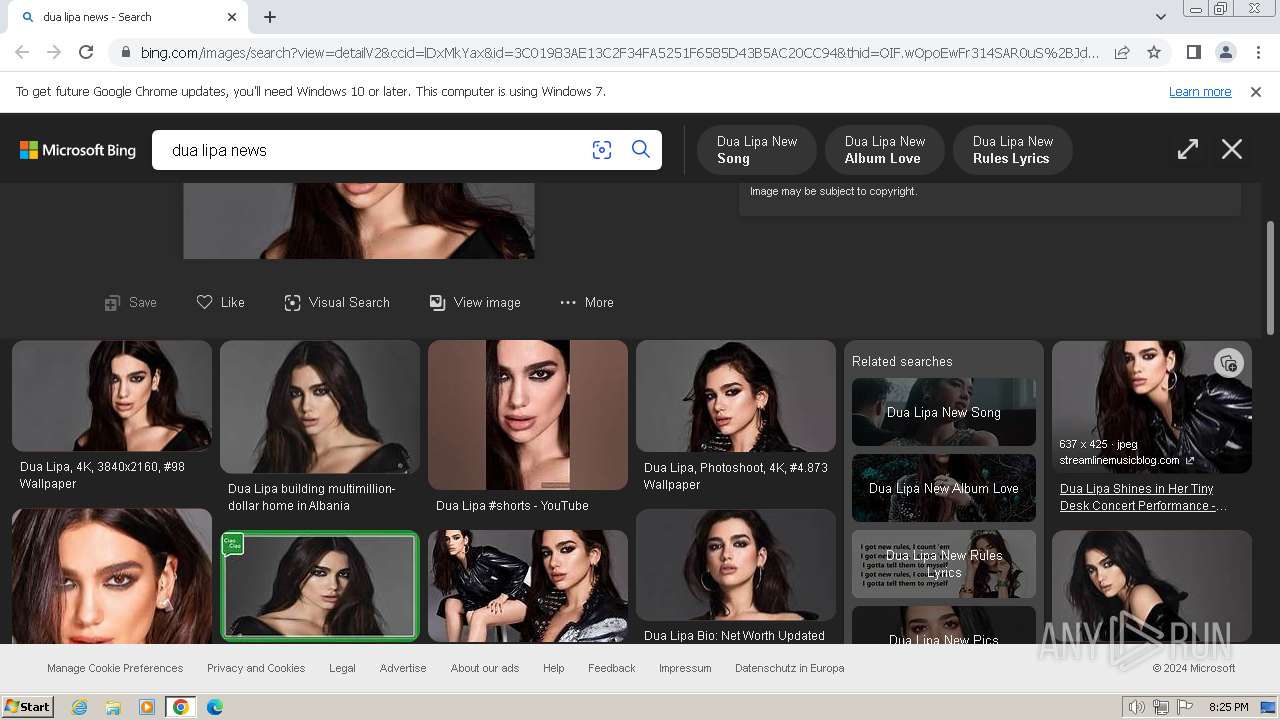Click the 8:25 PM system clock
This screenshot has width=1280, height=720.
[x=1229, y=707]
